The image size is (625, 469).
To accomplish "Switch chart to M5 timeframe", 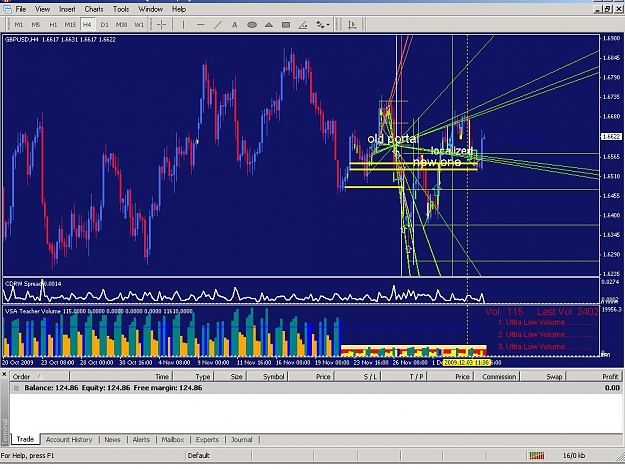I will [36, 25].
